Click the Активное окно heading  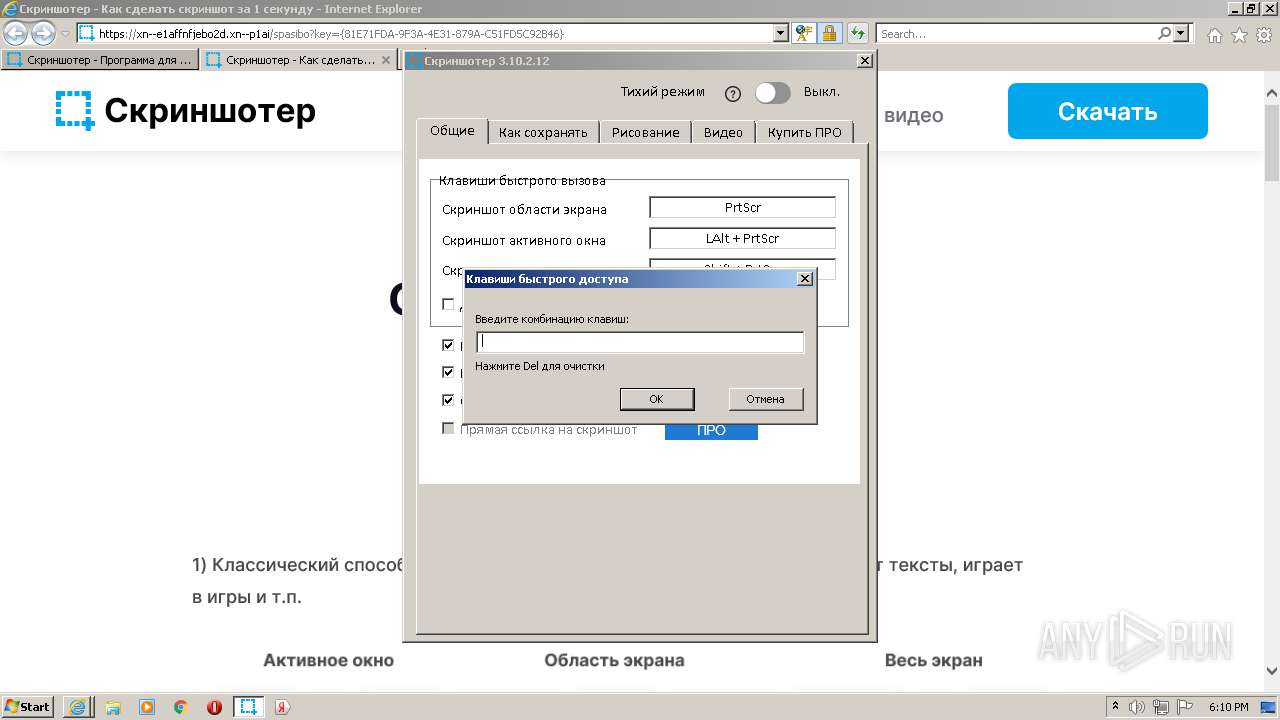click(x=328, y=660)
